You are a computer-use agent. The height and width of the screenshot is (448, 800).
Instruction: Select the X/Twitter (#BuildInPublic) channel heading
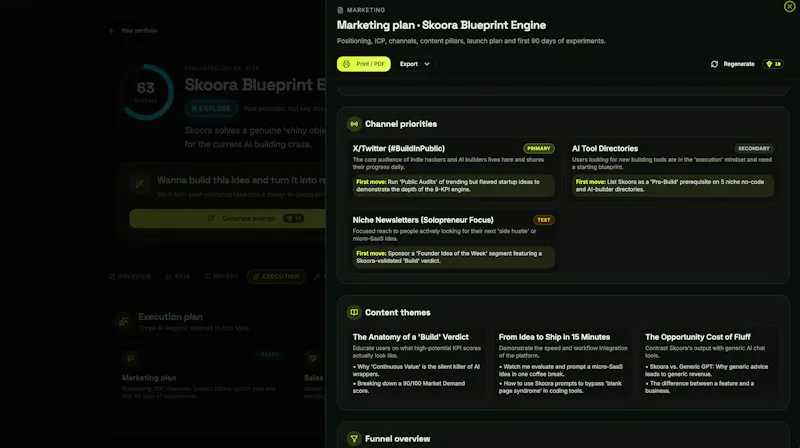point(398,148)
